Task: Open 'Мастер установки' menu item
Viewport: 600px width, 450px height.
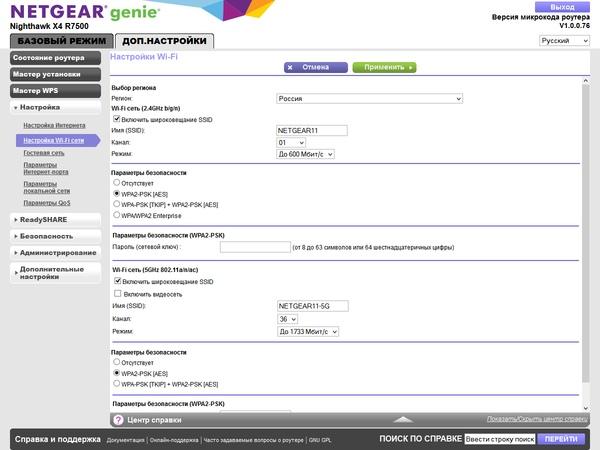Action: coord(55,74)
